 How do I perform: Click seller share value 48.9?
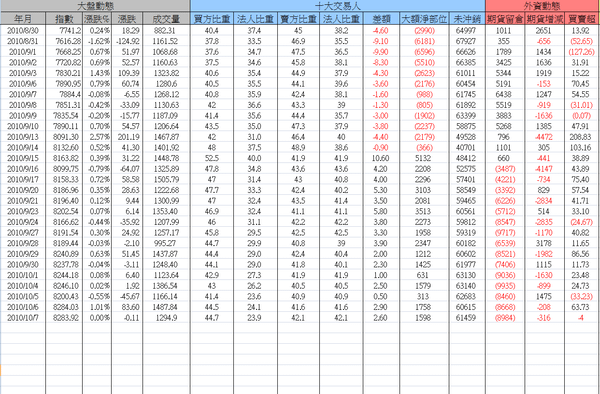pyautogui.click(x=298, y=147)
